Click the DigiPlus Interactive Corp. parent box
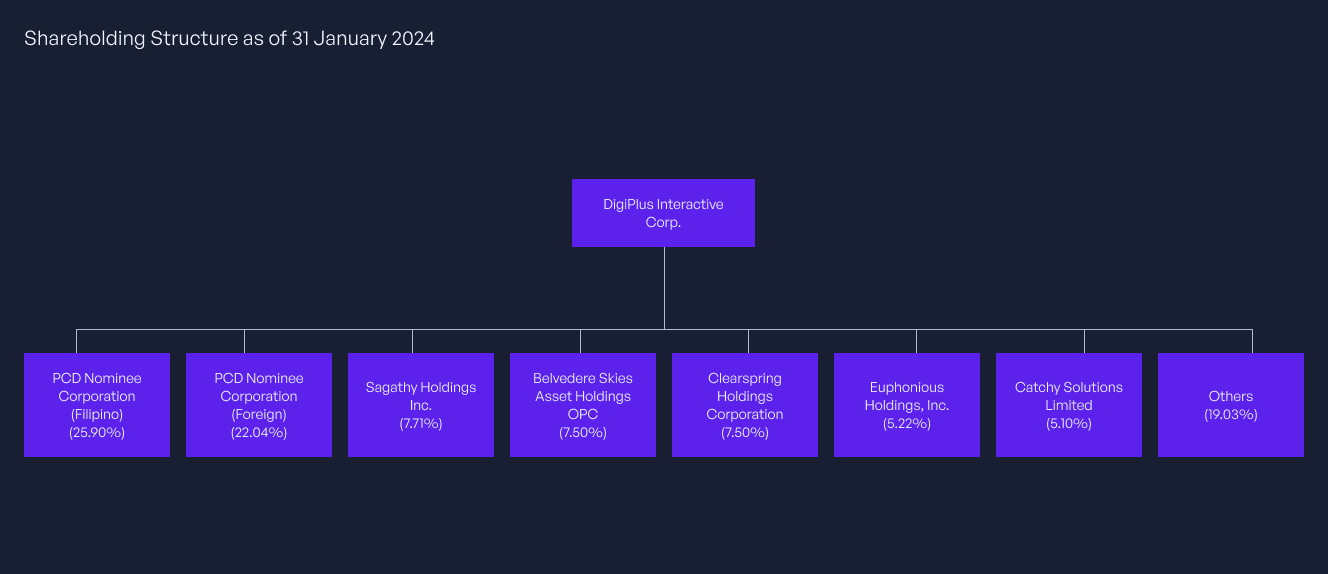The width and height of the screenshot is (1328, 574). (x=663, y=213)
